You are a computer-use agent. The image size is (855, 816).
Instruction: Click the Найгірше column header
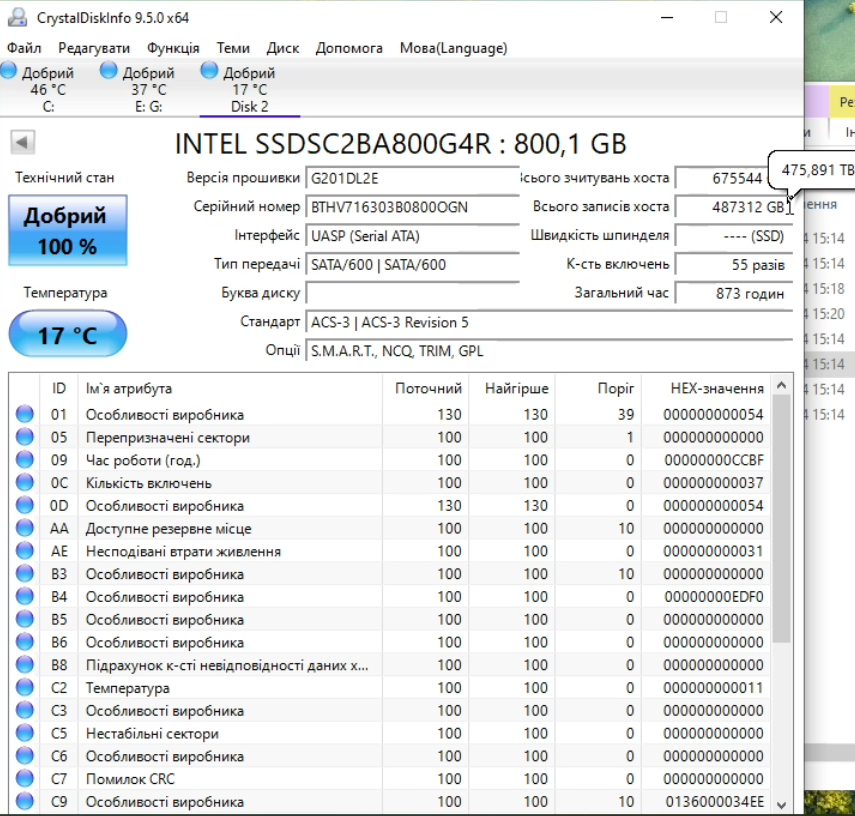512,388
